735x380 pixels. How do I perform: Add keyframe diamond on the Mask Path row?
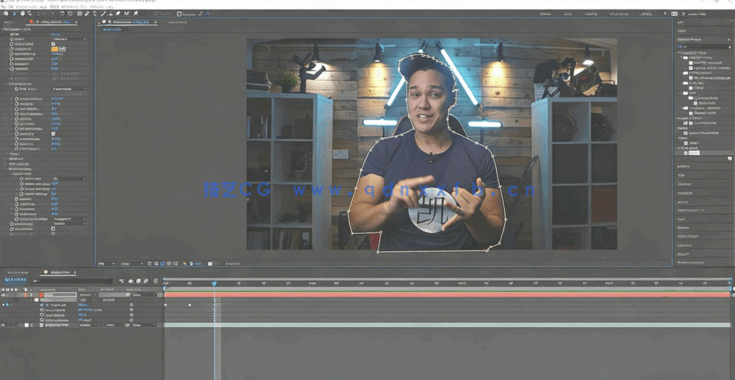pos(7,305)
